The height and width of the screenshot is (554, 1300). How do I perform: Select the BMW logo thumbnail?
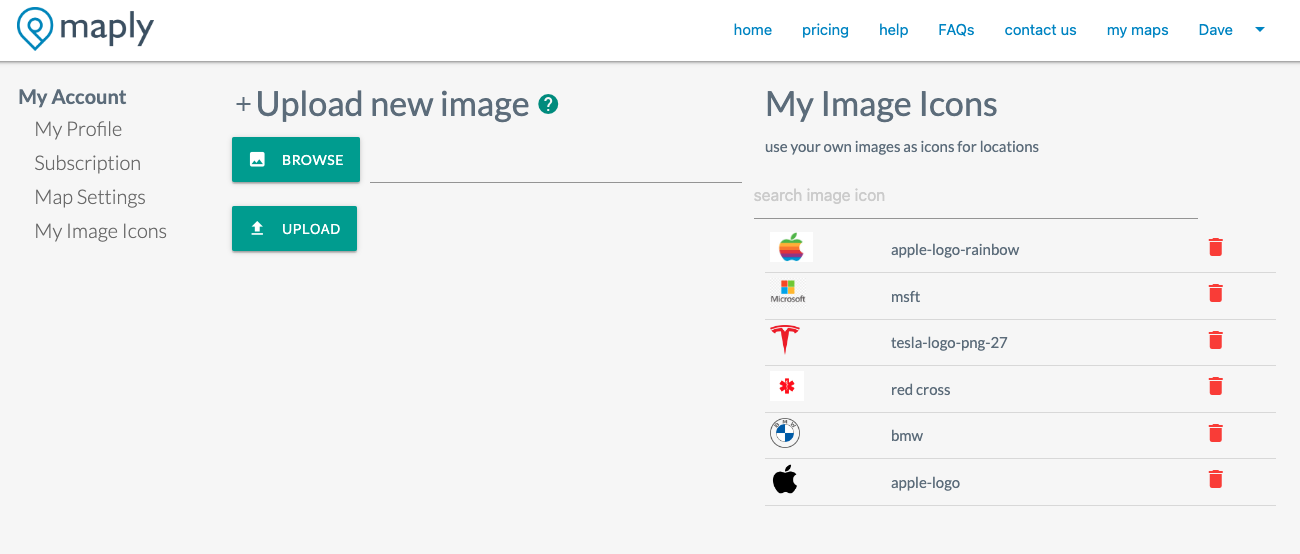(785, 433)
